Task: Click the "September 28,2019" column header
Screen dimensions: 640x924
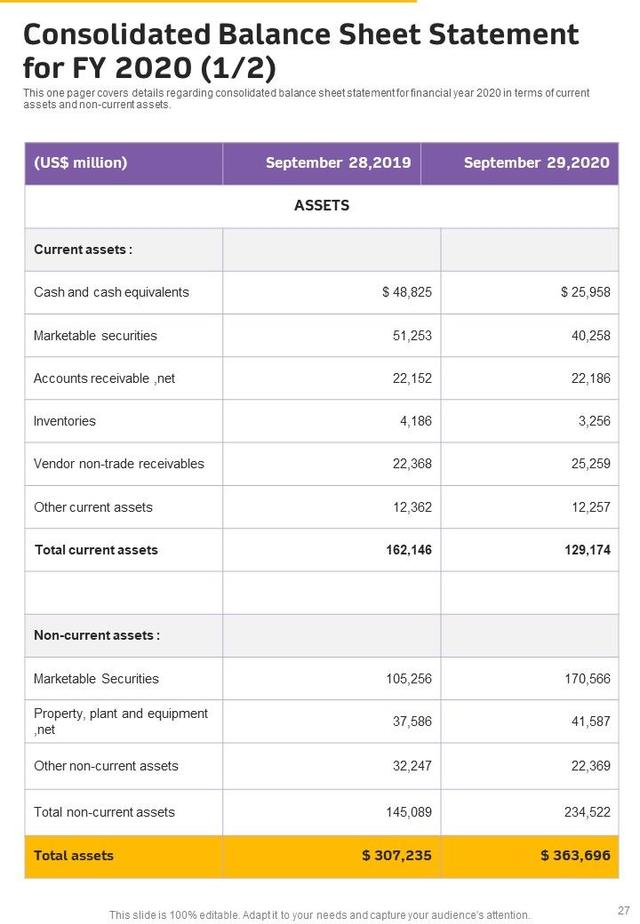Action: (338, 163)
